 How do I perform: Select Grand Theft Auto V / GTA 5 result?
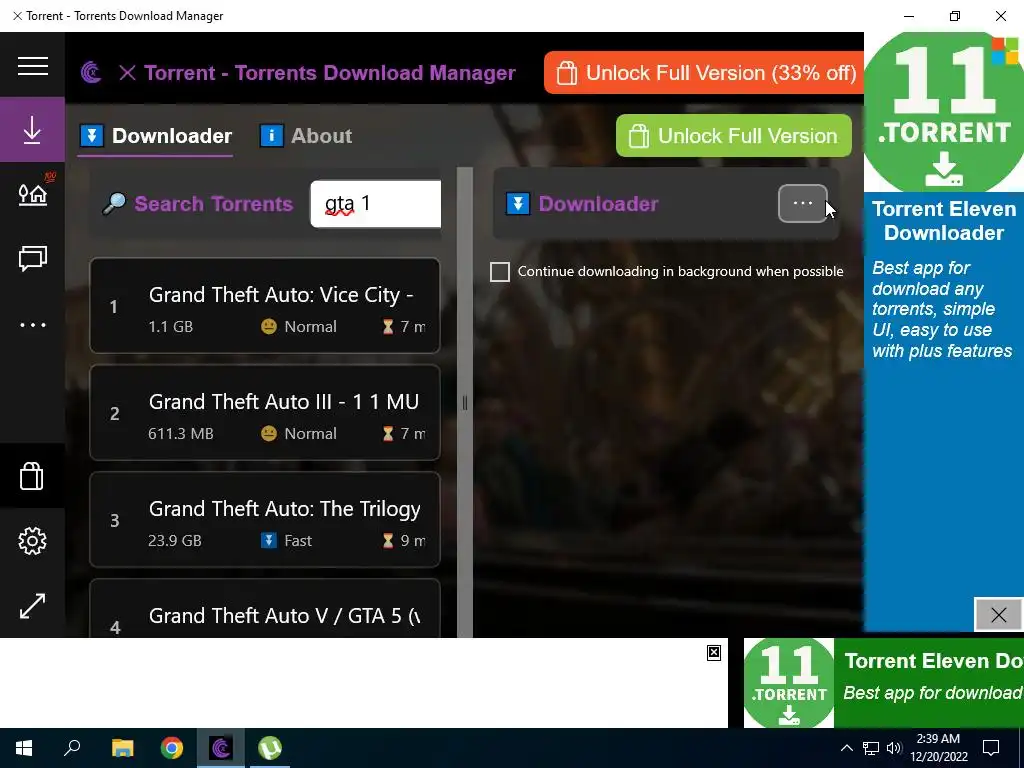click(x=264, y=609)
